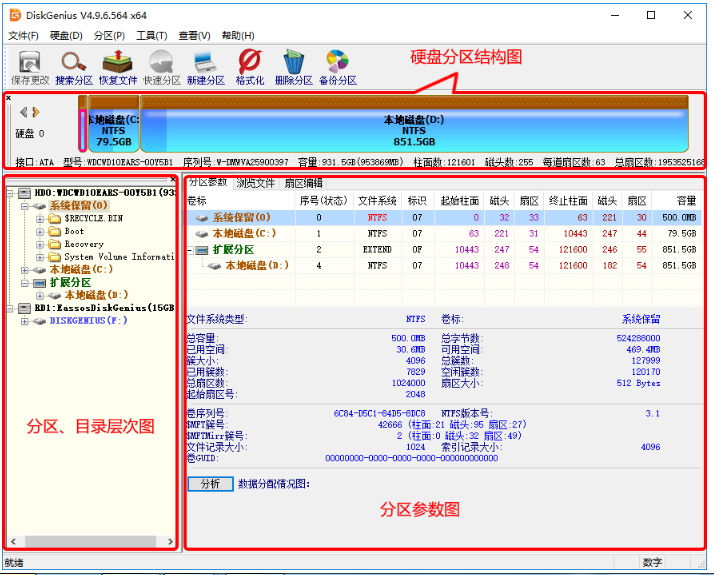Expand DISKGENIUS(F:) tree node
Image resolution: width=714 pixels, height=575 pixels.
(x=25, y=321)
